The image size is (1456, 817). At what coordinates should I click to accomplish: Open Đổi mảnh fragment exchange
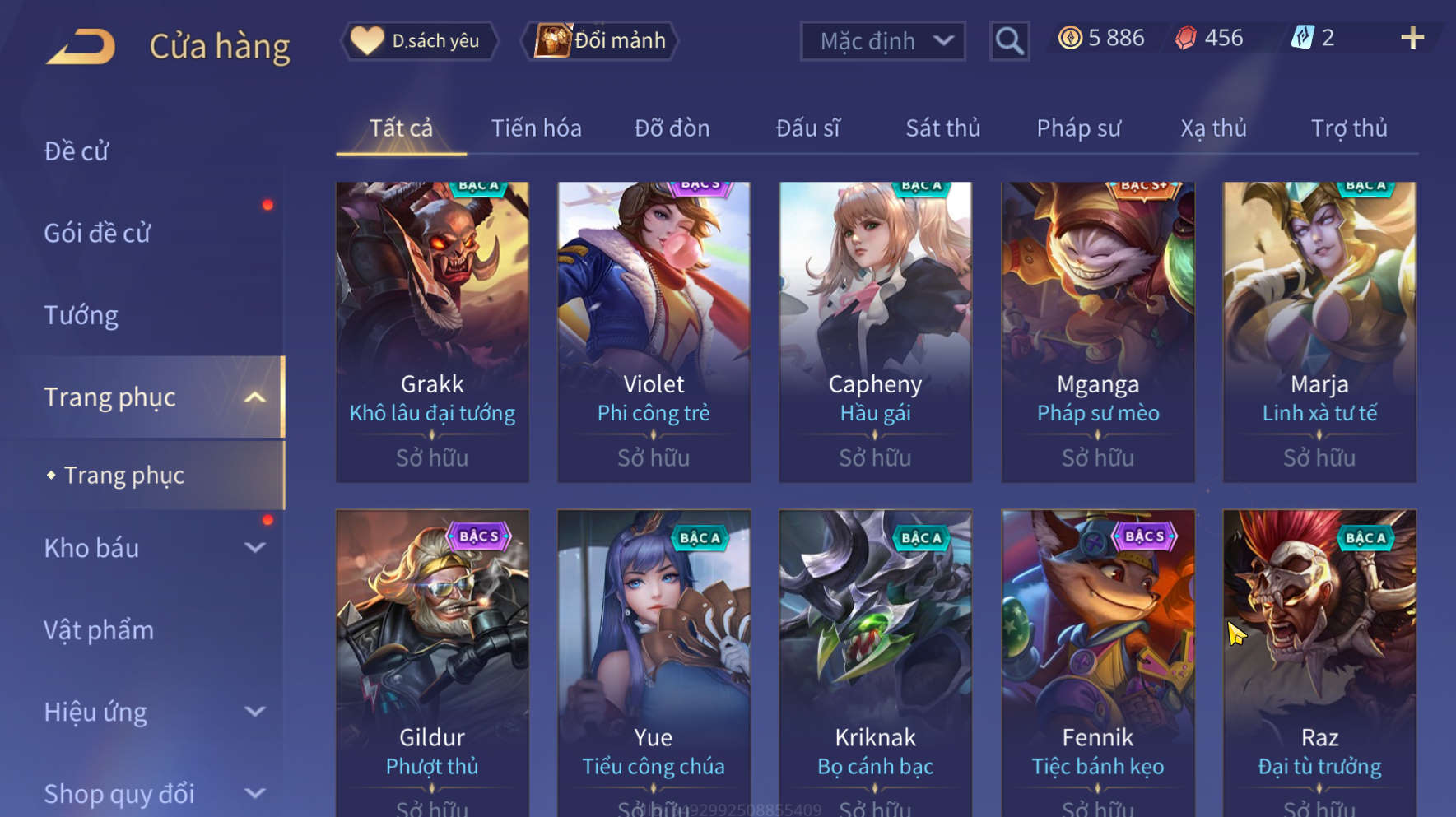coord(599,40)
